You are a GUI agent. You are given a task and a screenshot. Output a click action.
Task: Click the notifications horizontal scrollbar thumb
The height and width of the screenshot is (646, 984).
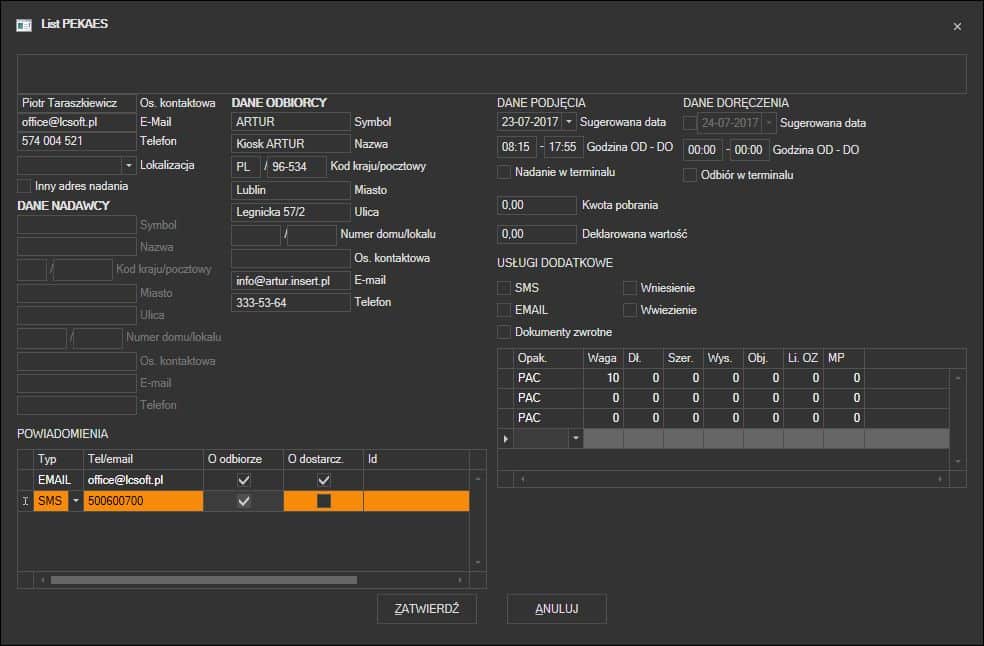tap(204, 580)
